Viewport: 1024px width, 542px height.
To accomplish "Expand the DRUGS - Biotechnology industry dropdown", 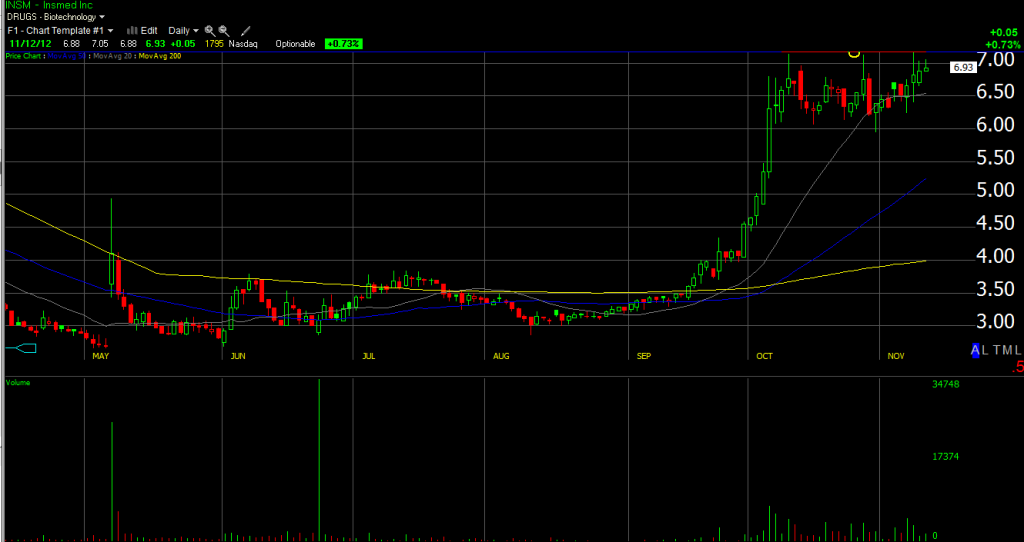I will (56, 17).
